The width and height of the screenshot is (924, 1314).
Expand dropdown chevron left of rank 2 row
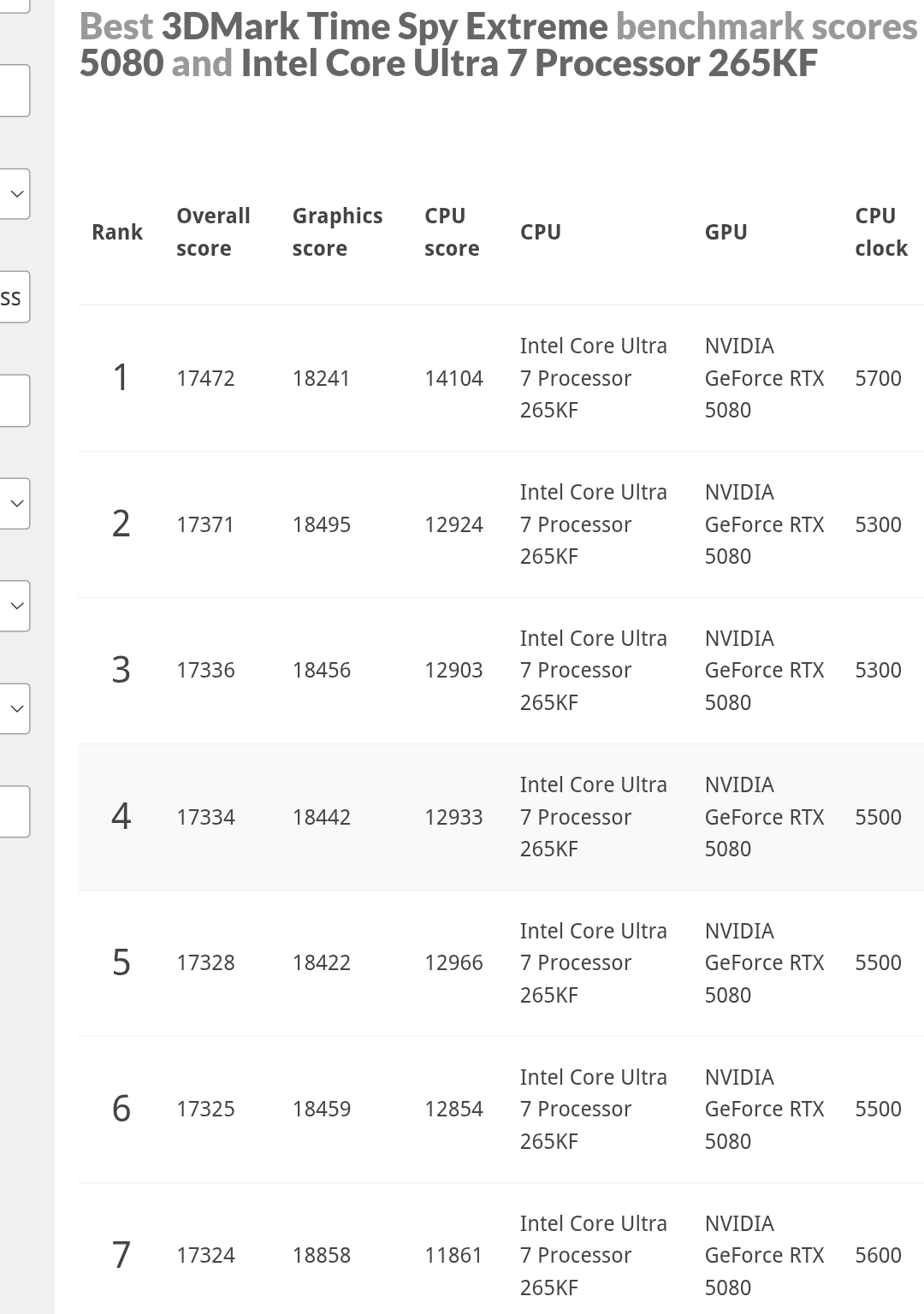click(x=15, y=503)
